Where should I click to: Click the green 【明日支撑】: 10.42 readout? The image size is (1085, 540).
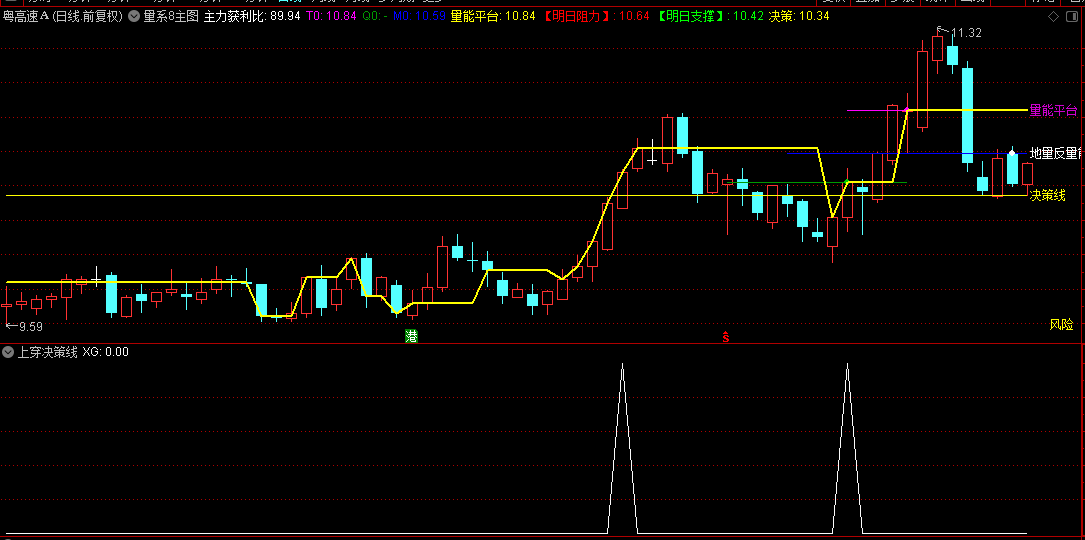pos(709,16)
